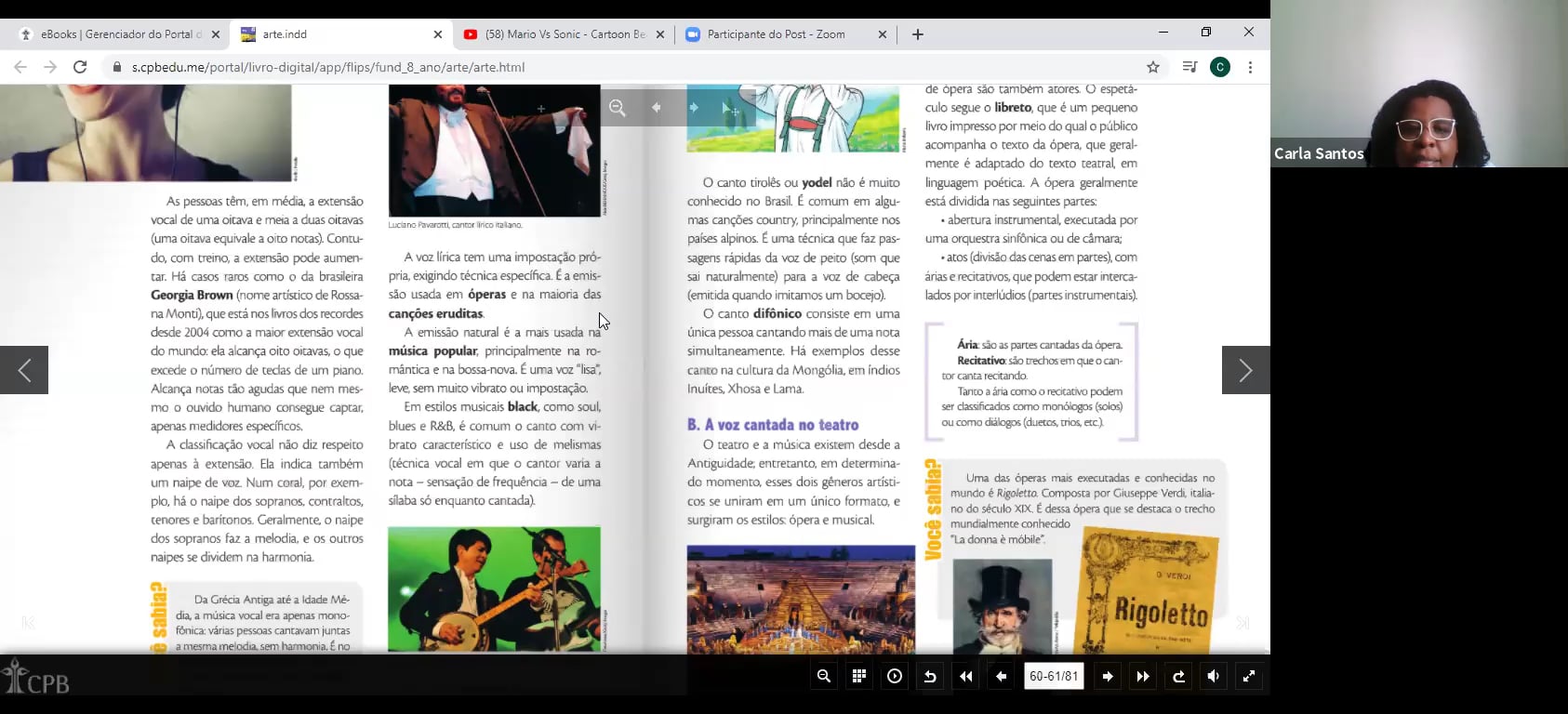Flip to the previous page with left chevron
1568x714 pixels.
24,370
